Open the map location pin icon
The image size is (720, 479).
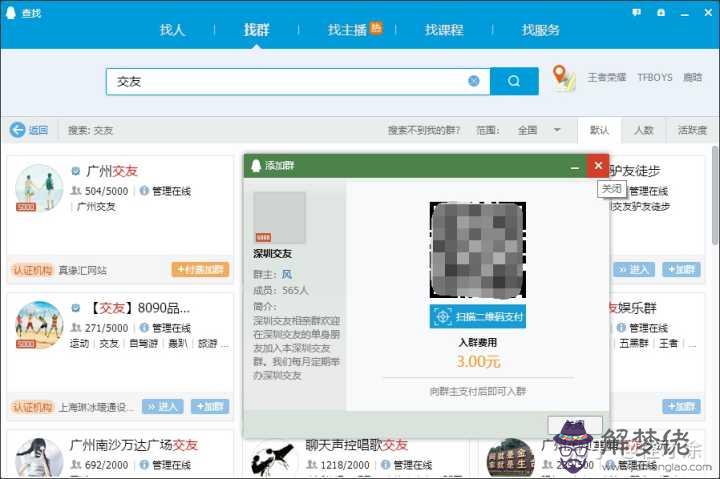tap(563, 79)
